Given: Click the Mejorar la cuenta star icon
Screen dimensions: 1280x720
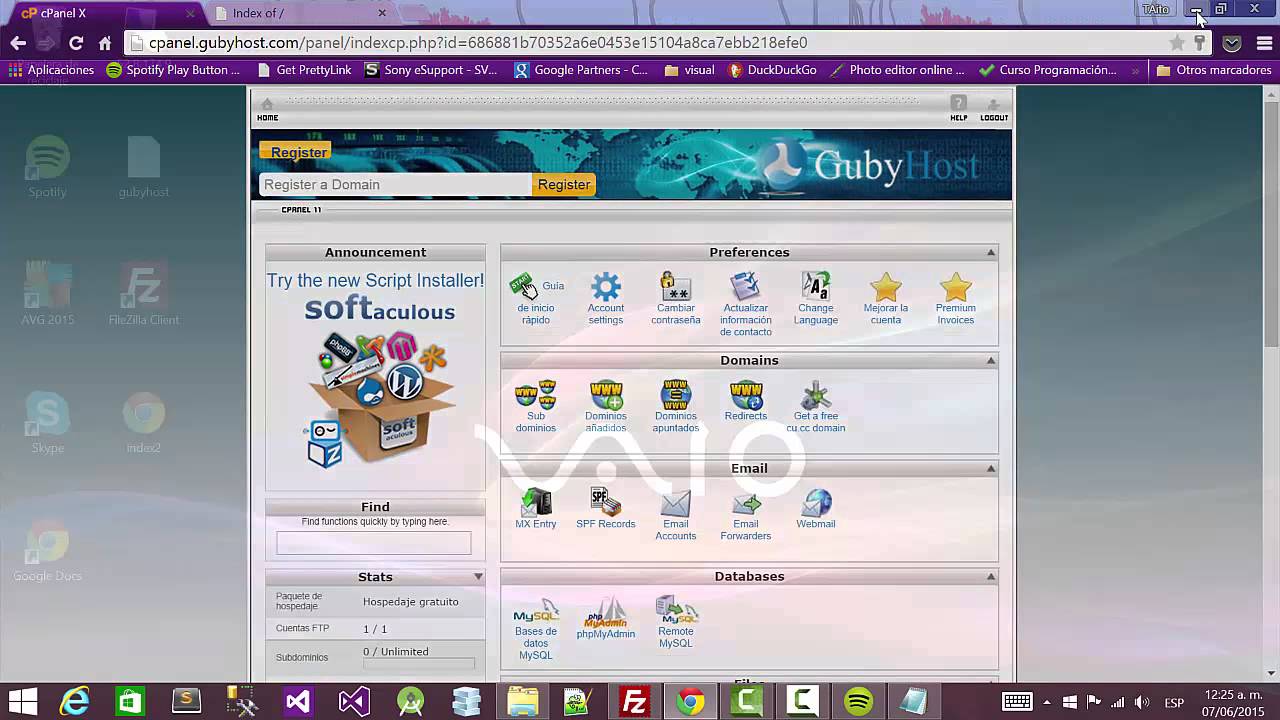Looking at the screenshot, I should pyautogui.click(x=886, y=287).
